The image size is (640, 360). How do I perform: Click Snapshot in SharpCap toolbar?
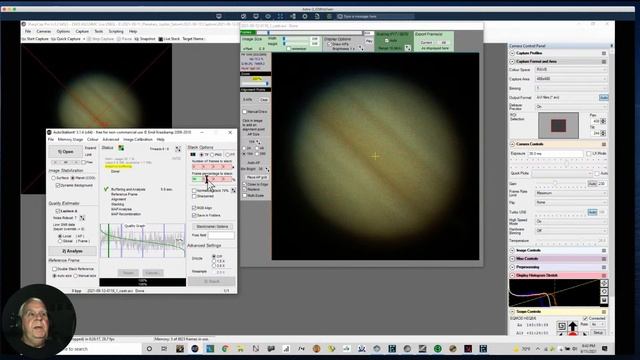145,39
